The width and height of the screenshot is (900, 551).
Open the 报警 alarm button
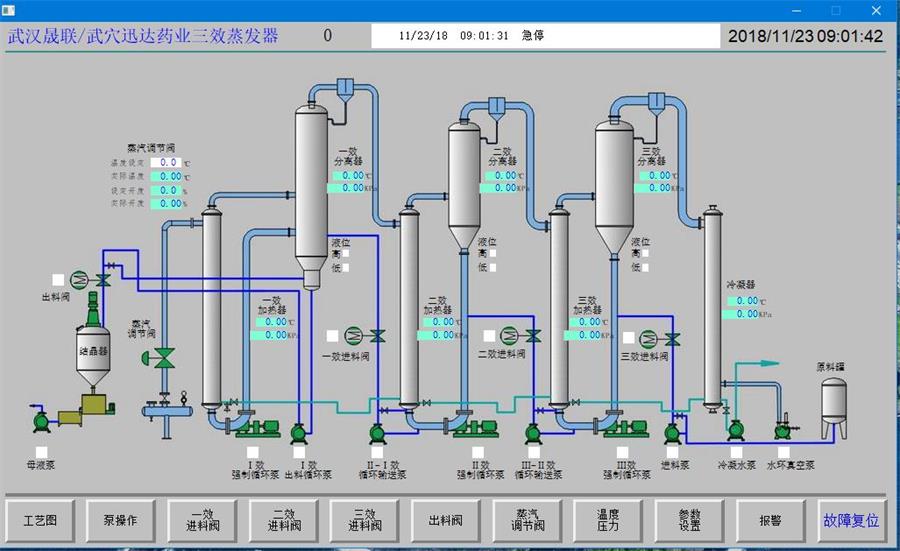pyautogui.click(x=769, y=521)
